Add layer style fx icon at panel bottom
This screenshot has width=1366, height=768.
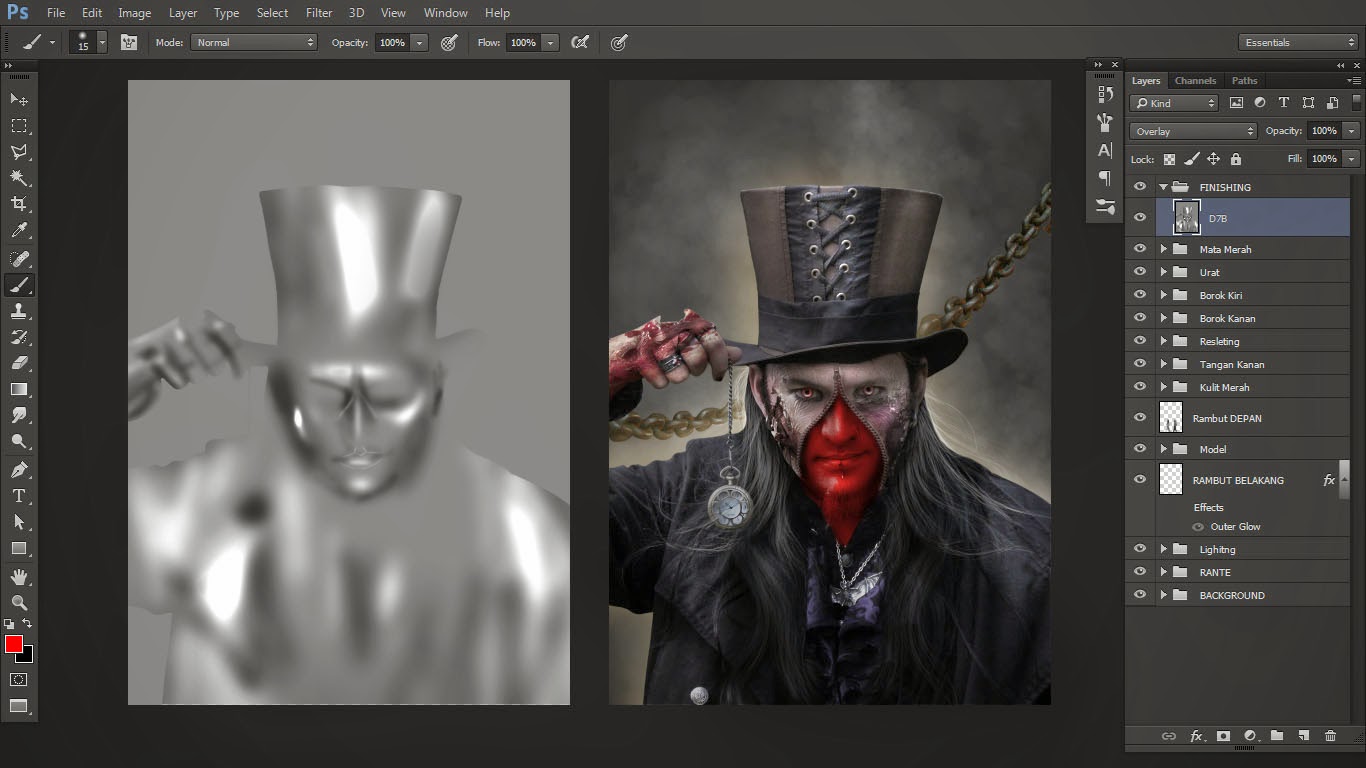pyautogui.click(x=1196, y=736)
